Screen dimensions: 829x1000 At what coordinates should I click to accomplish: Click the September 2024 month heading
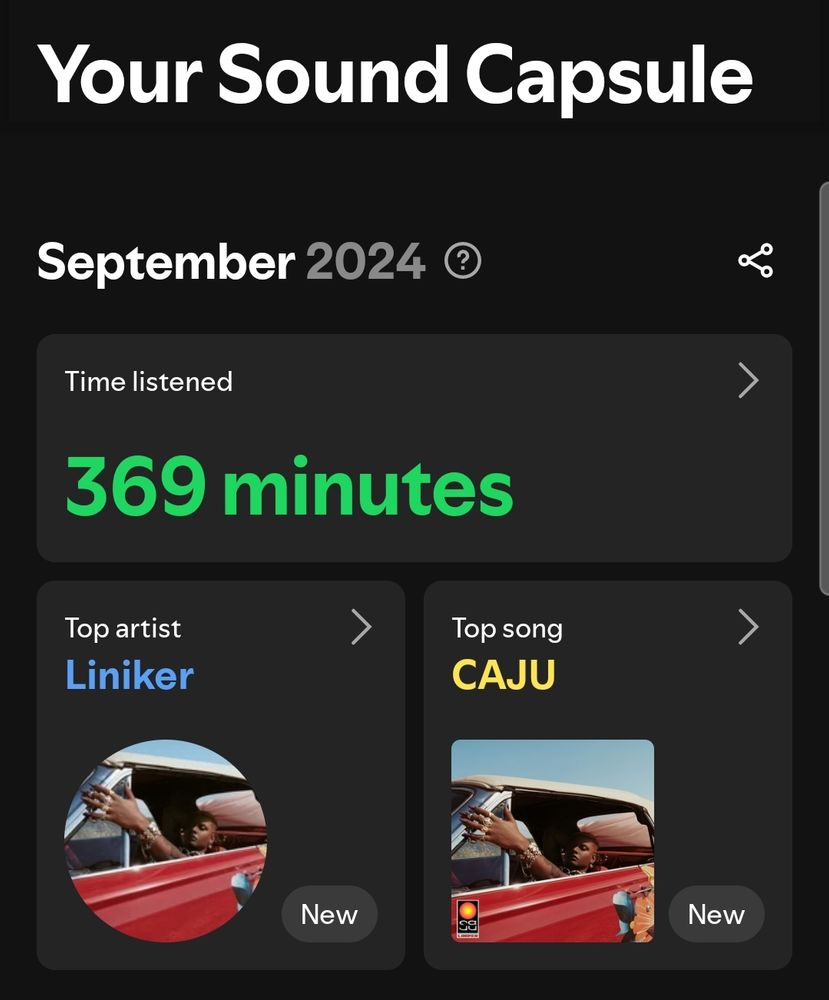(231, 261)
